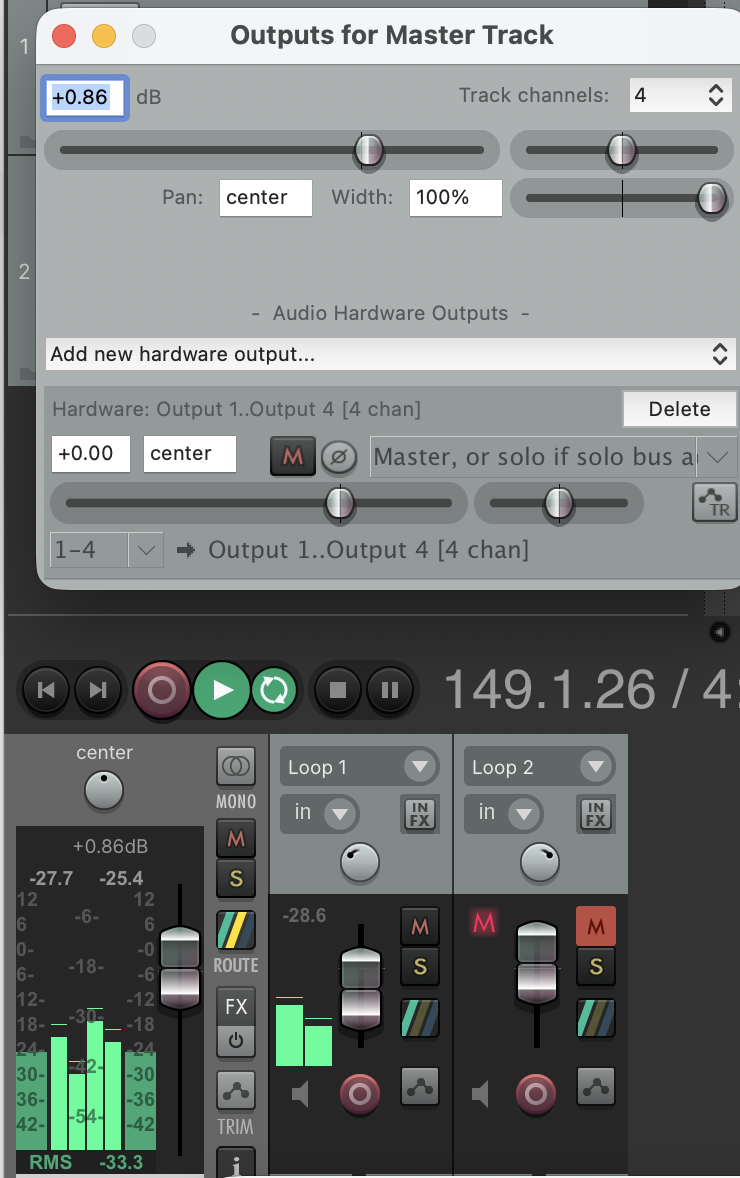Click master track pan knob
The height and width of the screenshot is (1178, 740).
pyautogui.click(x=104, y=791)
